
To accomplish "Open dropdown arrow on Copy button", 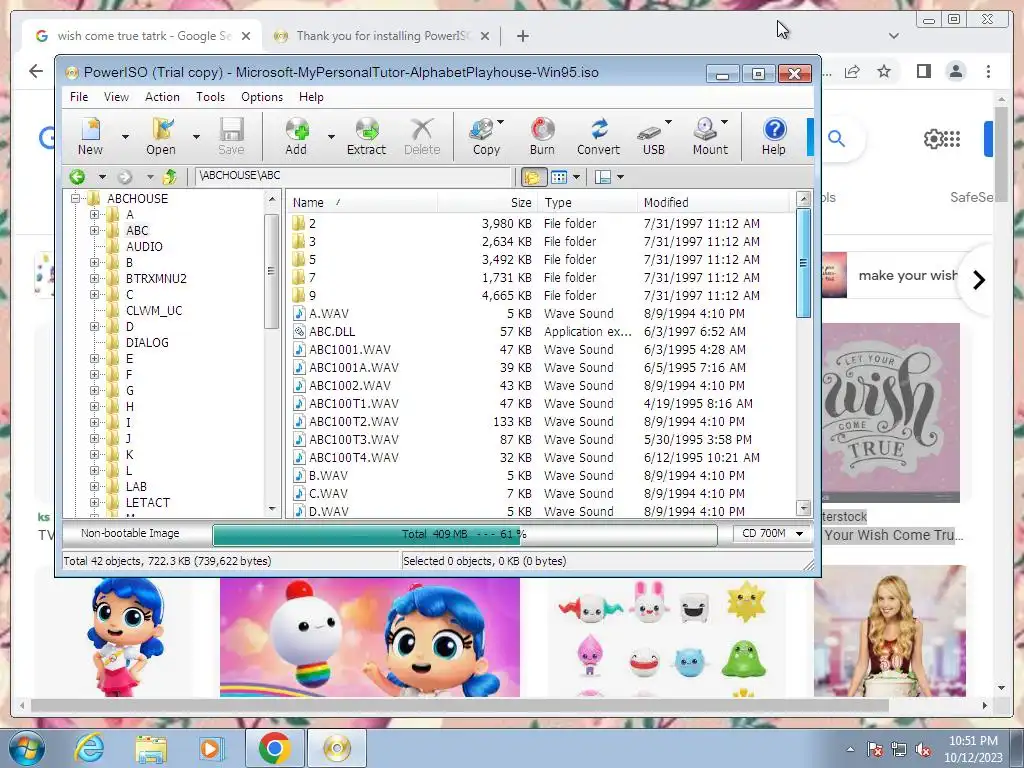I will (500, 122).
